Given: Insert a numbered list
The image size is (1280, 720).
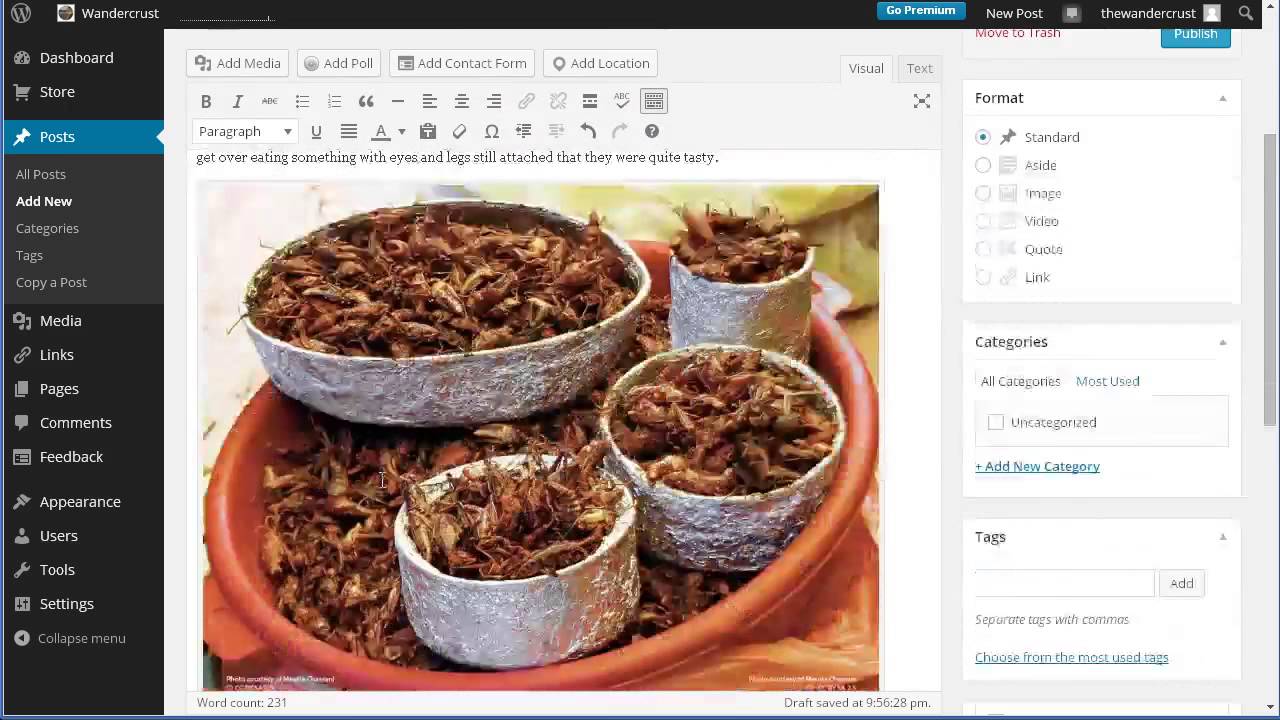Looking at the screenshot, I should click(334, 101).
